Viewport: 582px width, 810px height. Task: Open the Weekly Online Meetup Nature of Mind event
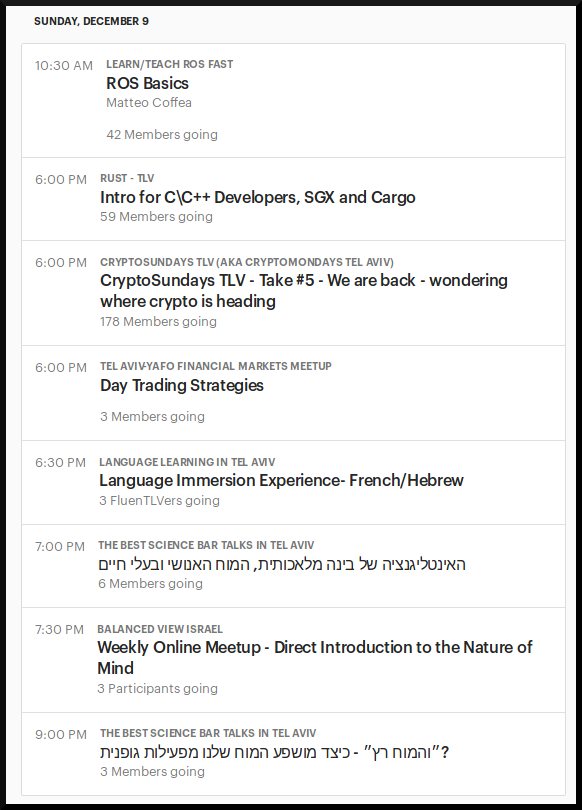pyautogui.click(x=314, y=657)
